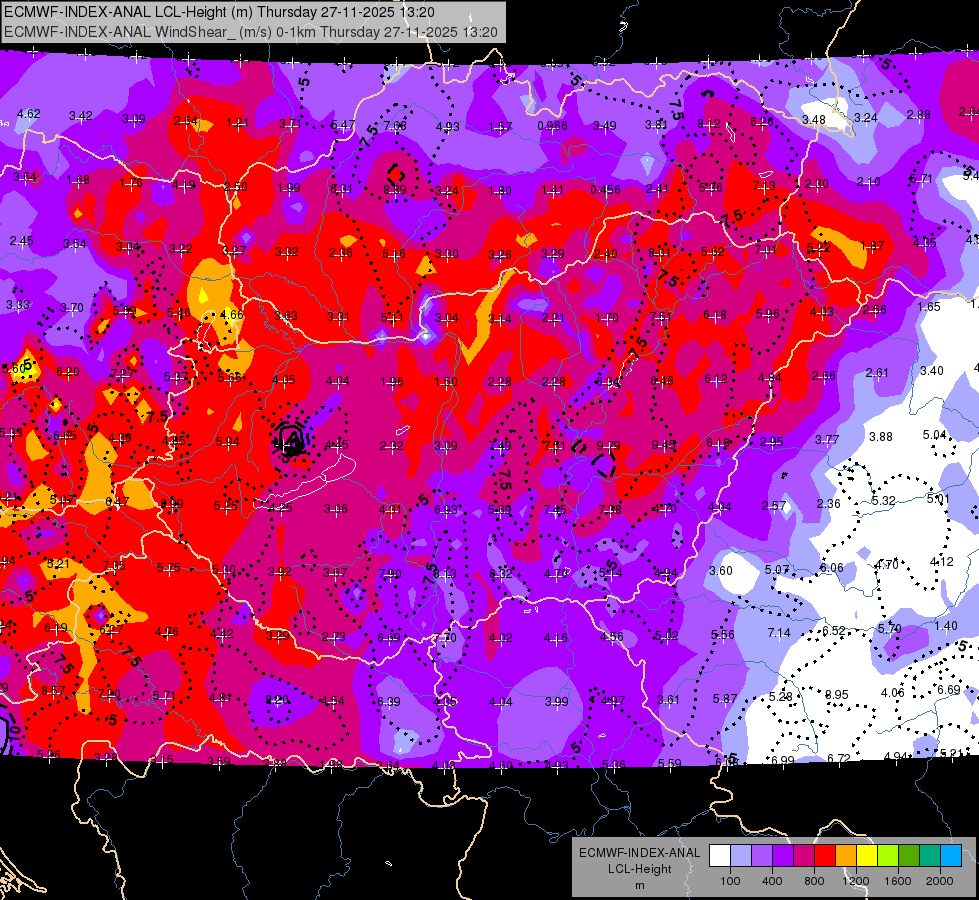This screenshot has width=979, height=900.
Task: Click the grid value 3.88
Action: (880, 437)
